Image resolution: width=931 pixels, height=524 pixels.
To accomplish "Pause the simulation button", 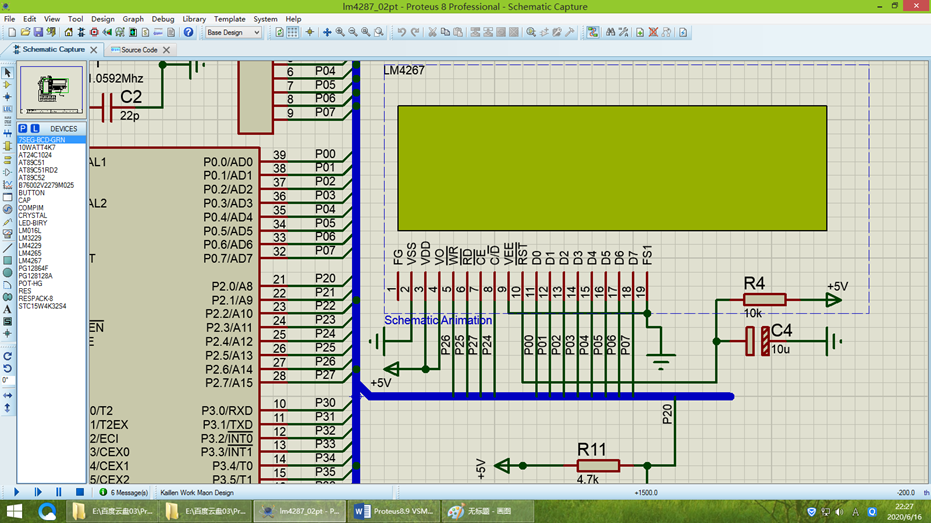I will 58,492.
